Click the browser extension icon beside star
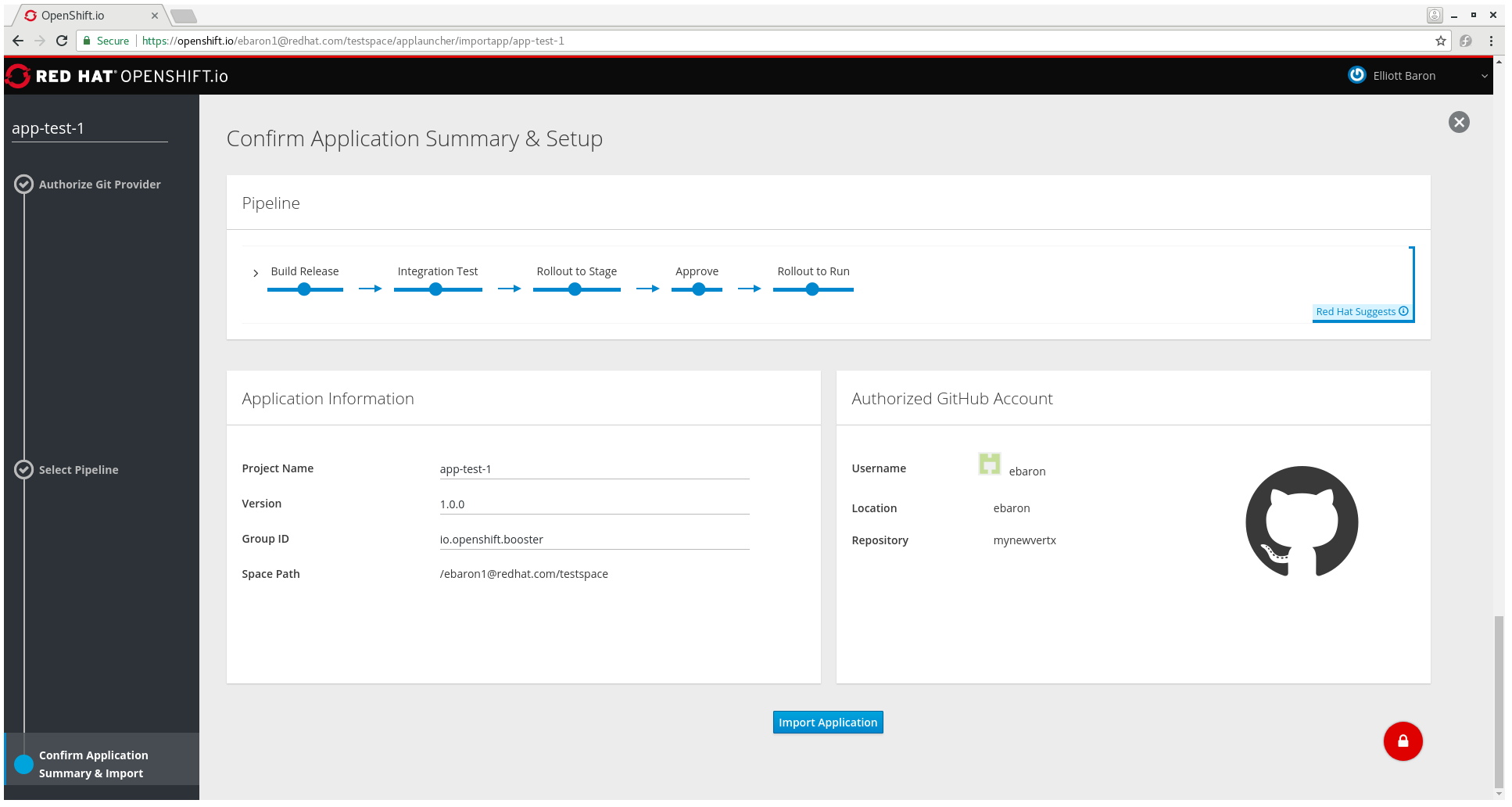1512x807 pixels. pos(1466,41)
